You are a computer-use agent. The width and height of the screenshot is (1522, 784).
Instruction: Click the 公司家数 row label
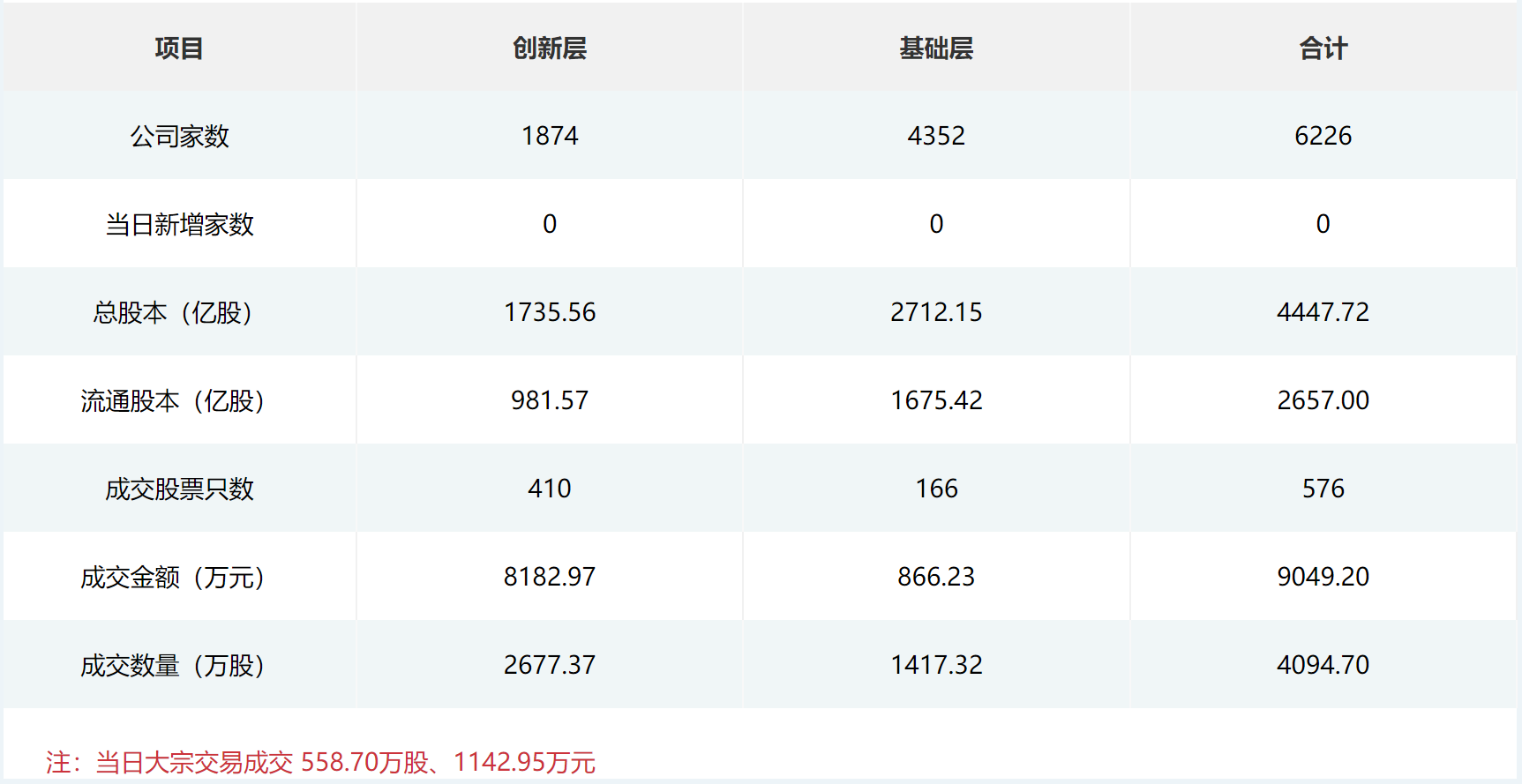pyautogui.click(x=179, y=136)
